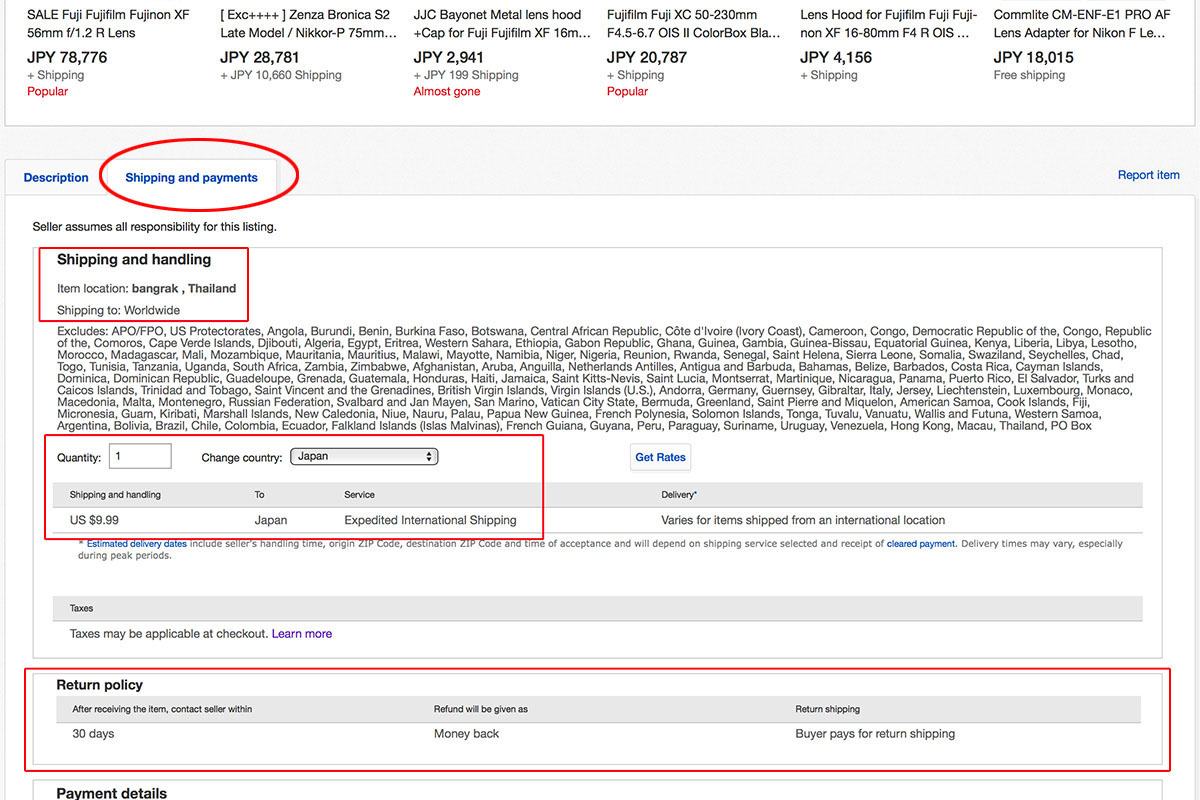Open the Estimated delivery dates link
The height and width of the screenshot is (800, 1200).
137,544
